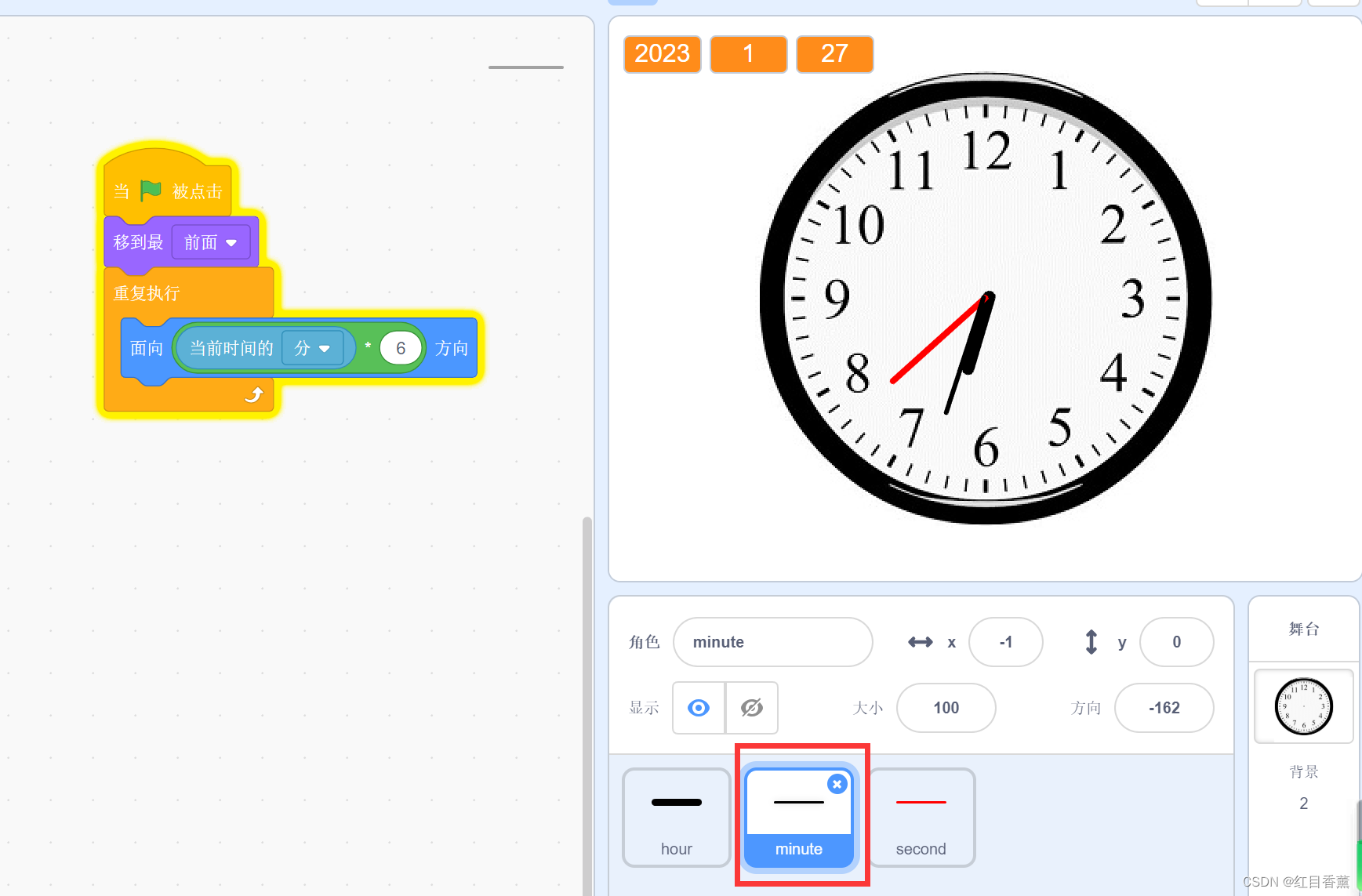Click the x horizontal arrows icon
This screenshot has width=1362, height=896.
point(921,642)
